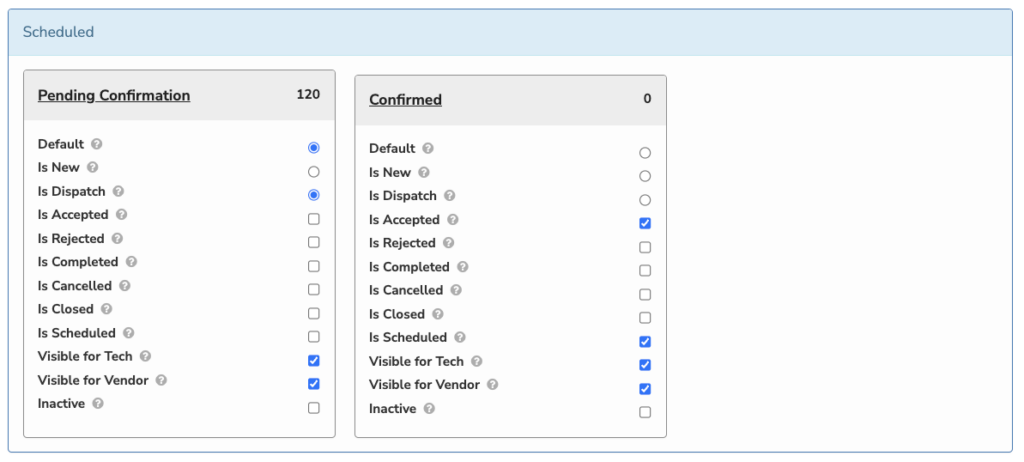This screenshot has height=462, width=1024.
Task: Select Default radio button in Confirmed panel
Action: tap(645, 153)
